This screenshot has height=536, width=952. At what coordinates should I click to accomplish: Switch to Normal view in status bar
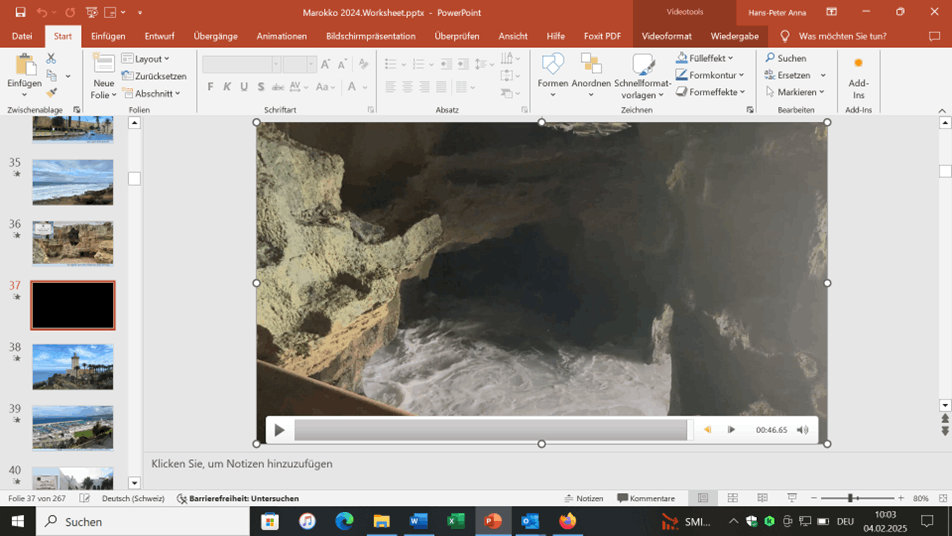(x=703, y=498)
